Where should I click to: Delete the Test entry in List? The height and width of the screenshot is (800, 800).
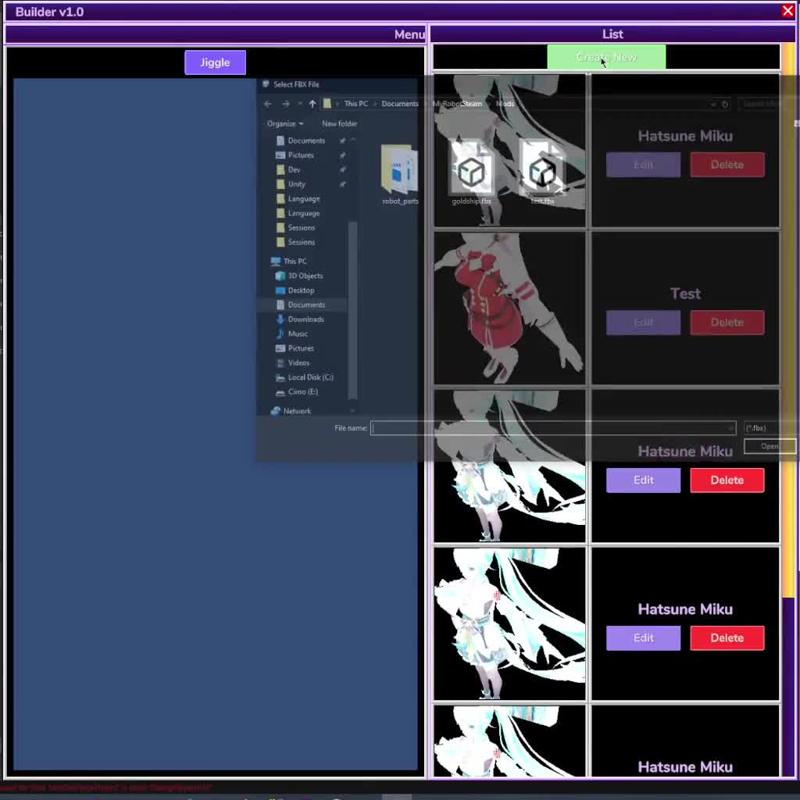(x=727, y=322)
